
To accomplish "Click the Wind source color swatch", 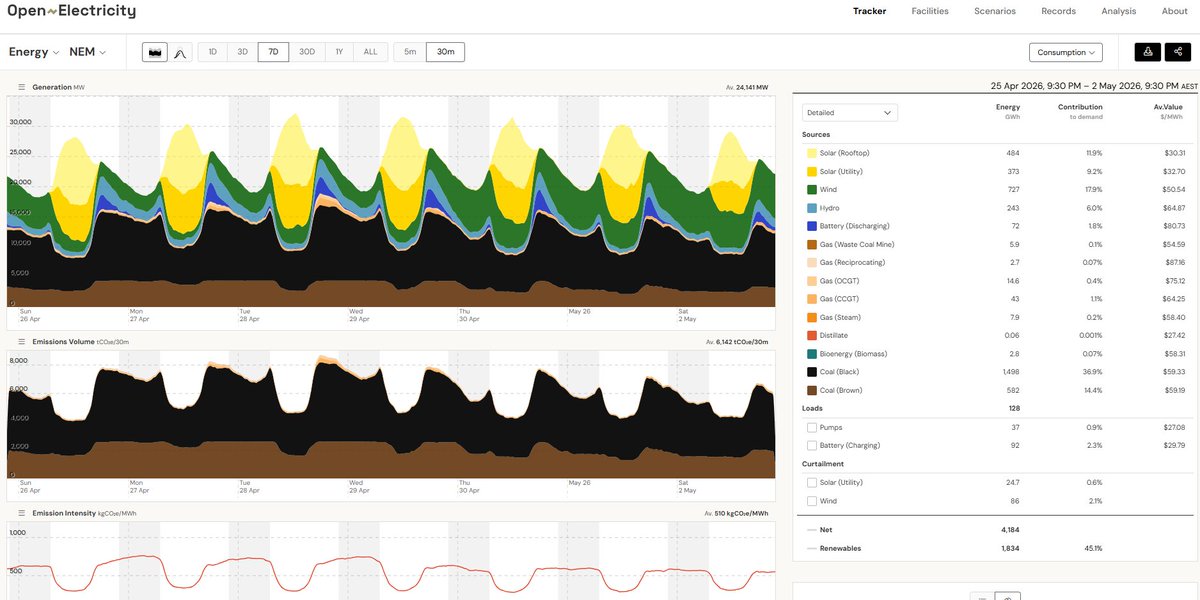I will click(x=812, y=189).
